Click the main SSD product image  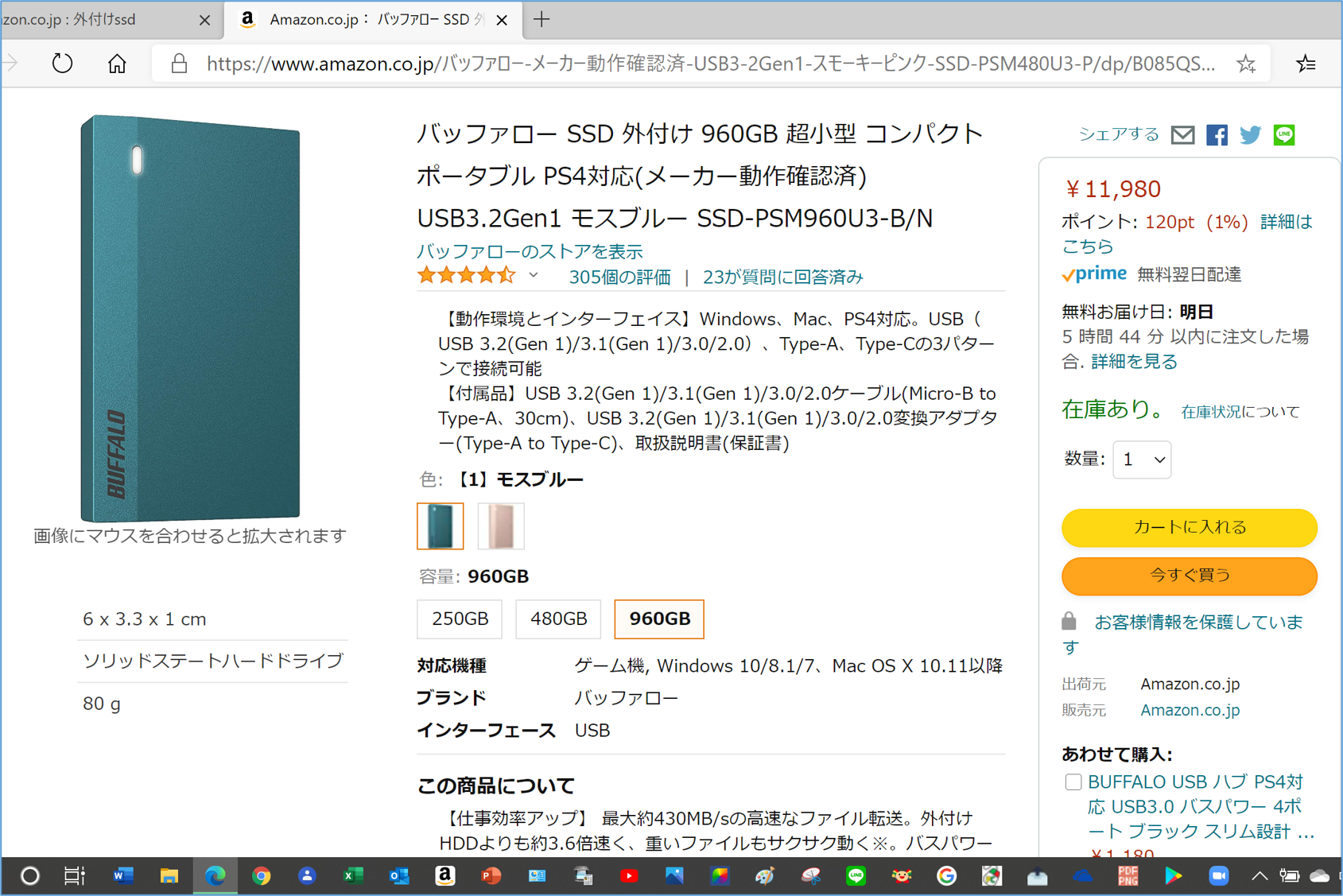pyautogui.click(x=190, y=318)
